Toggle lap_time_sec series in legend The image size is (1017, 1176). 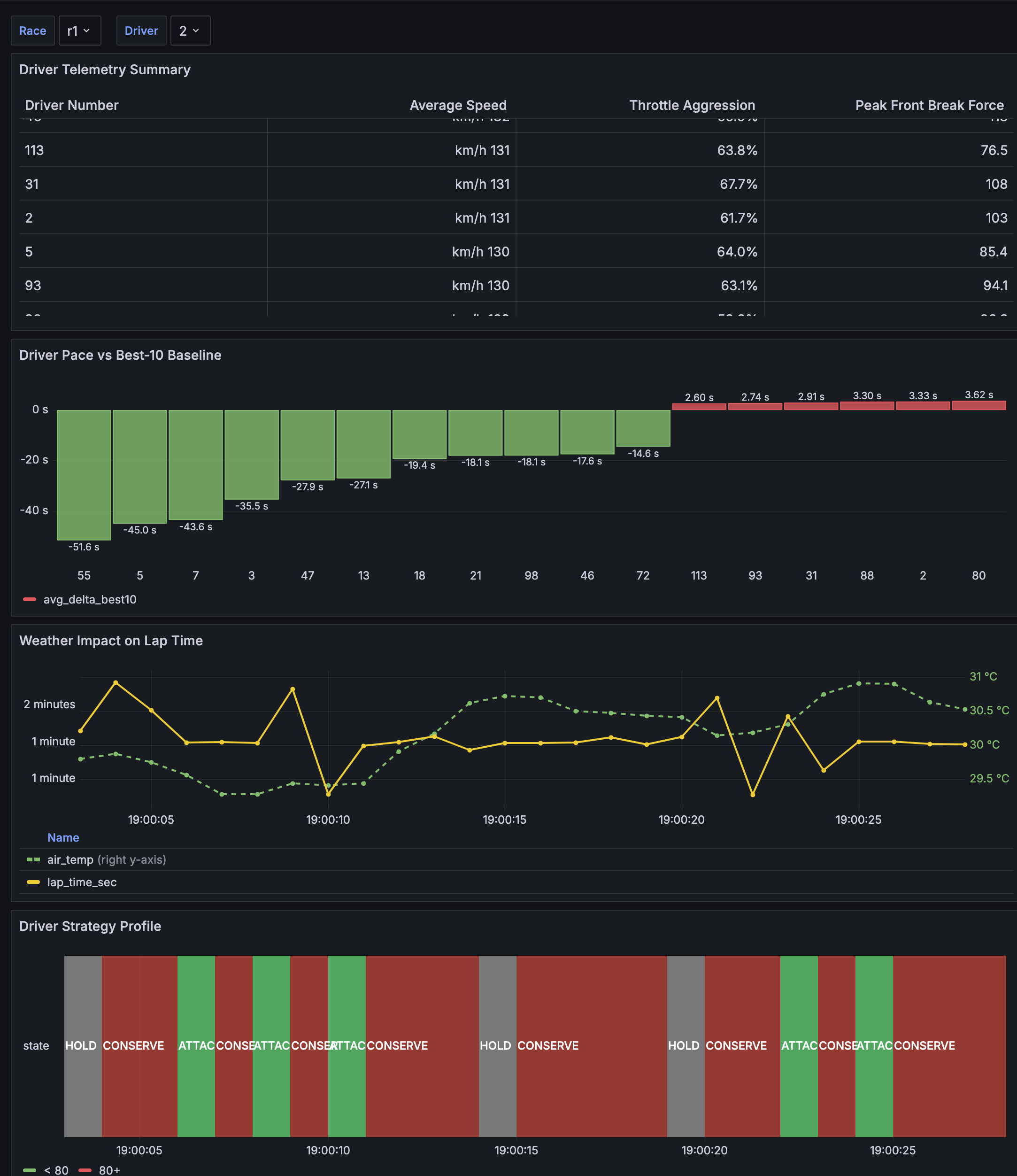click(x=82, y=882)
